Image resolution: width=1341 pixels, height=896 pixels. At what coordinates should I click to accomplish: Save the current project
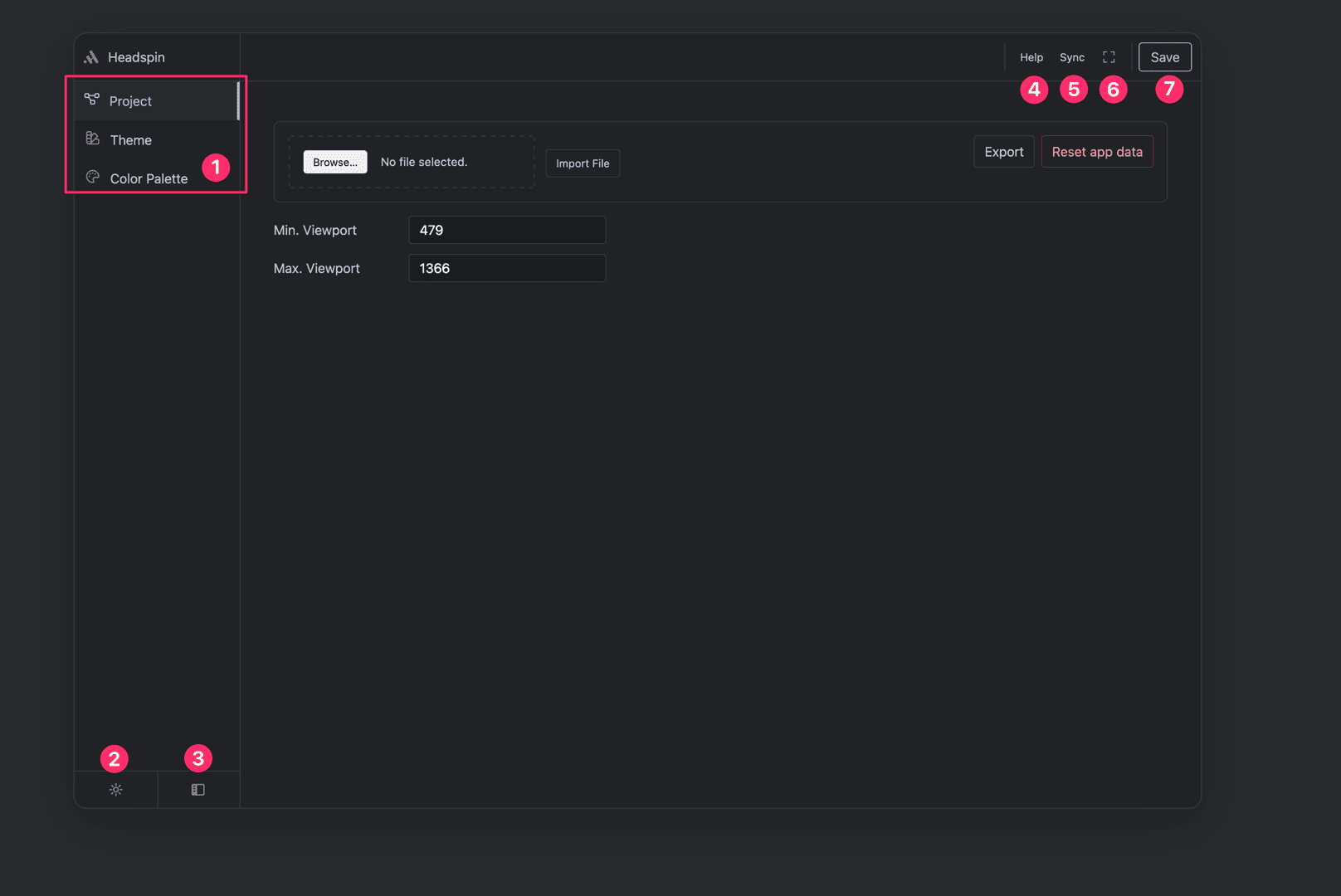click(1164, 56)
